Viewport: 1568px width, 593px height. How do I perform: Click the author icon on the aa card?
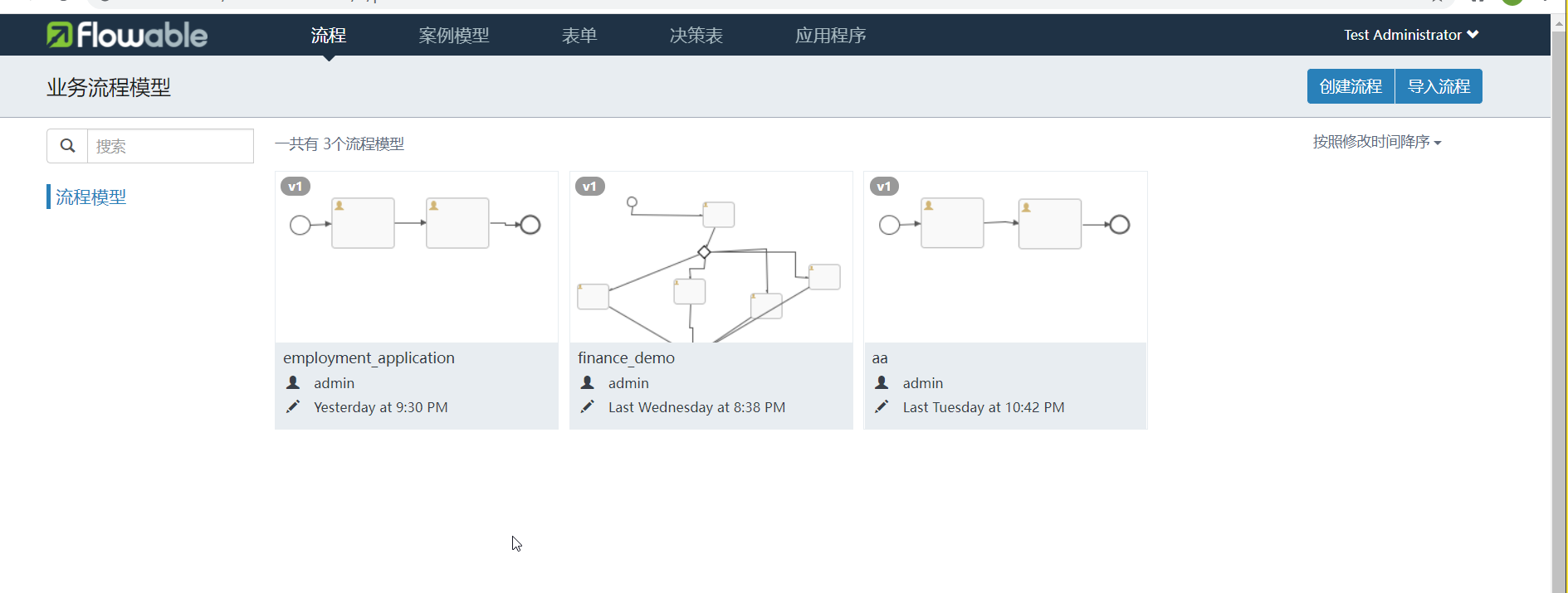coord(882,382)
